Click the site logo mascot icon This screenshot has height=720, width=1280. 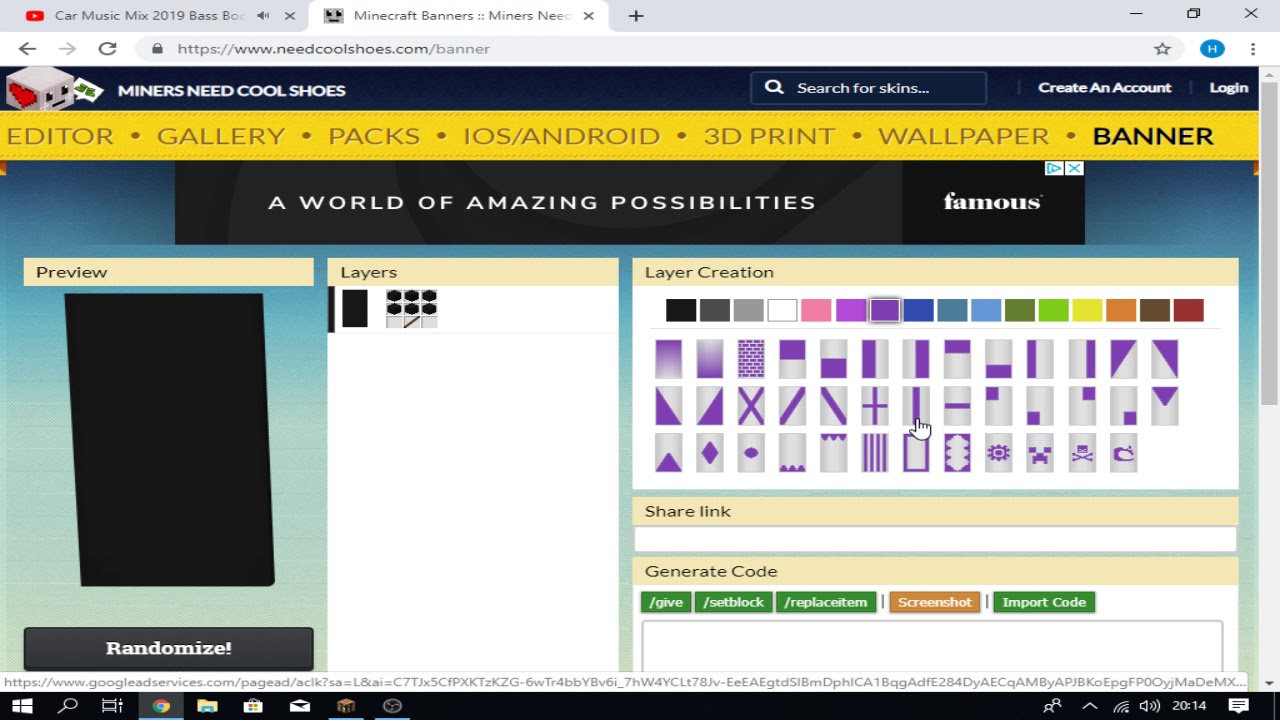coord(54,90)
